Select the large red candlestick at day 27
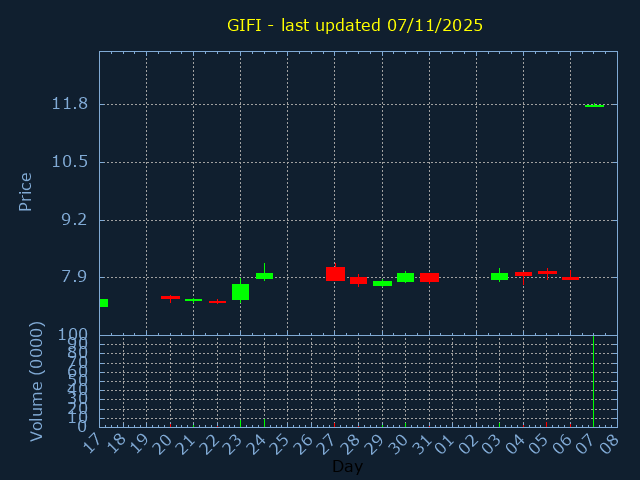 click(335, 274)
